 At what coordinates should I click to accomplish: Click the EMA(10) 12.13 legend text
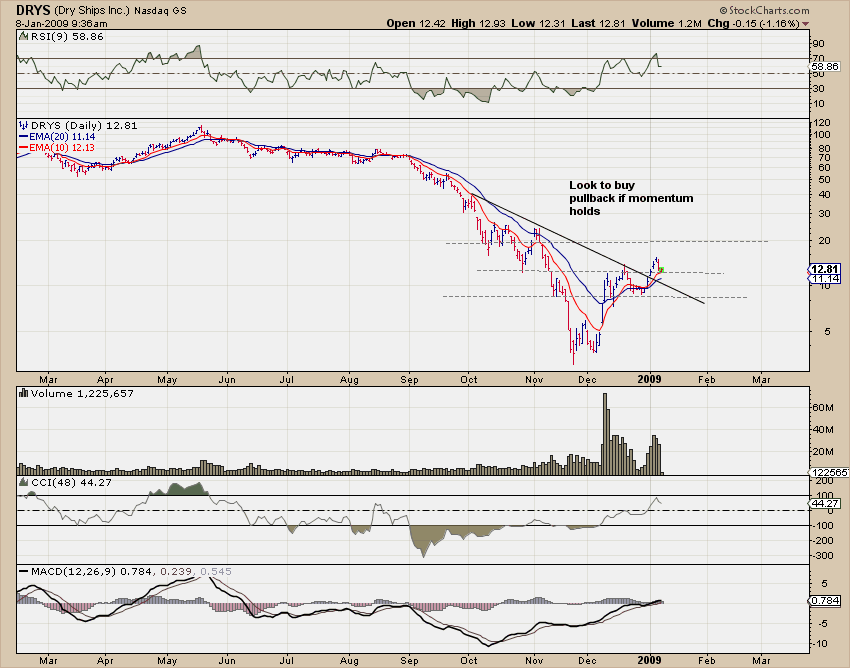(62, 147)
